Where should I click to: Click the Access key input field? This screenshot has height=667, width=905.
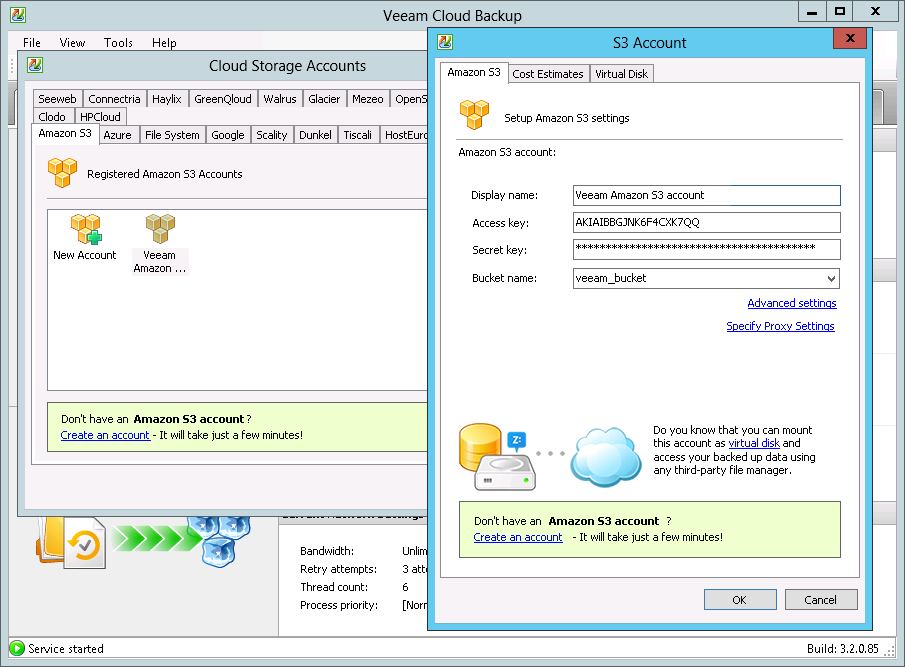pos(706,222)
